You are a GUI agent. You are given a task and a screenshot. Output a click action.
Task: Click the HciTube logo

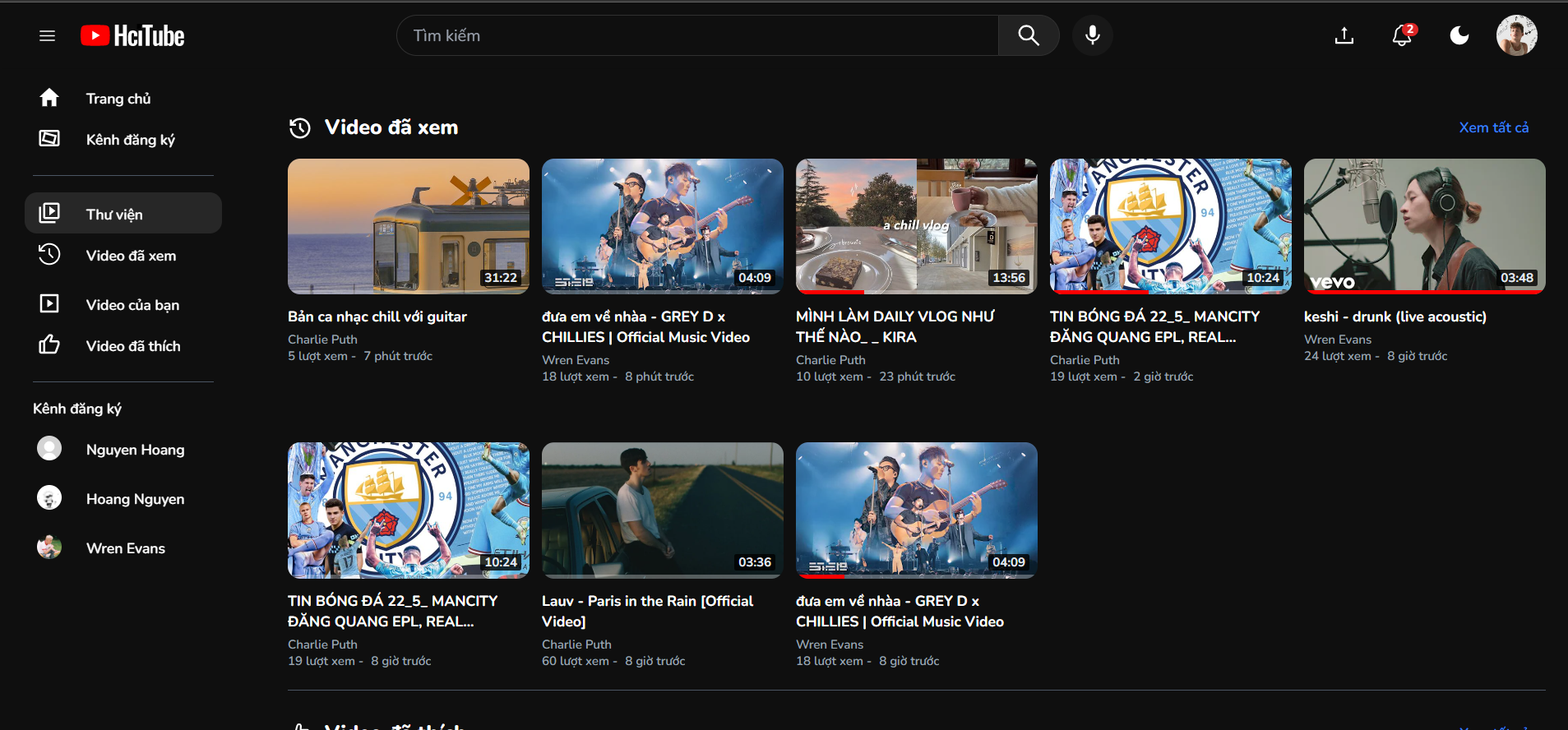pyautogui.click(x=132, y=35)
